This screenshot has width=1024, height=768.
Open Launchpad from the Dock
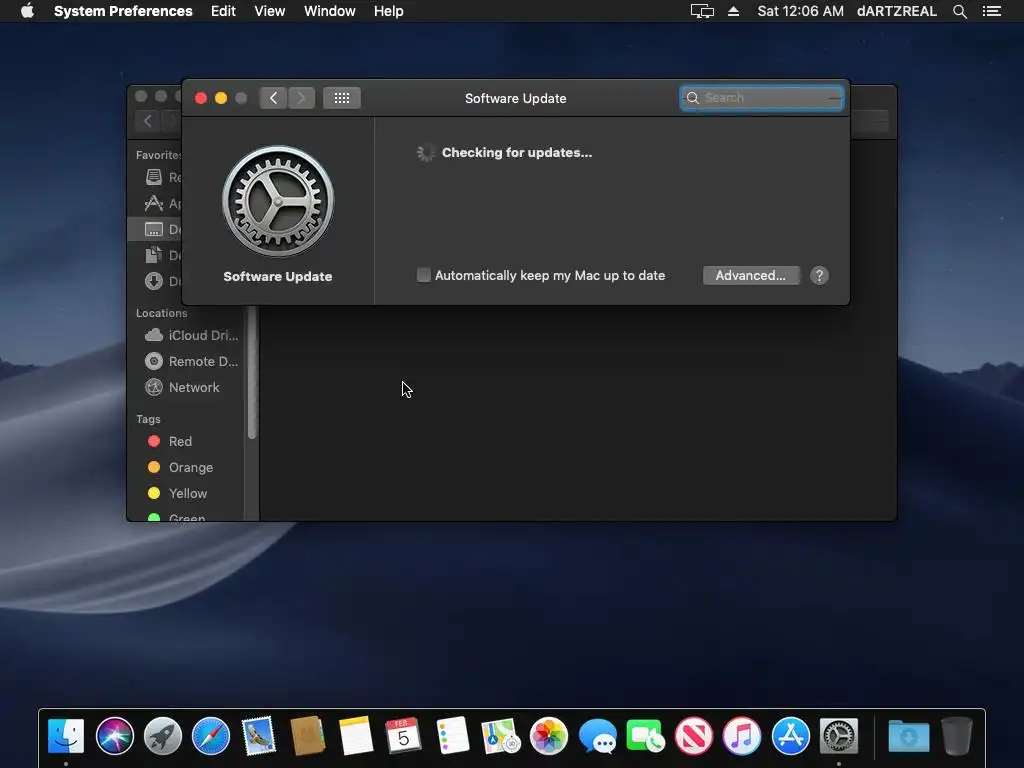pos(163,736)
